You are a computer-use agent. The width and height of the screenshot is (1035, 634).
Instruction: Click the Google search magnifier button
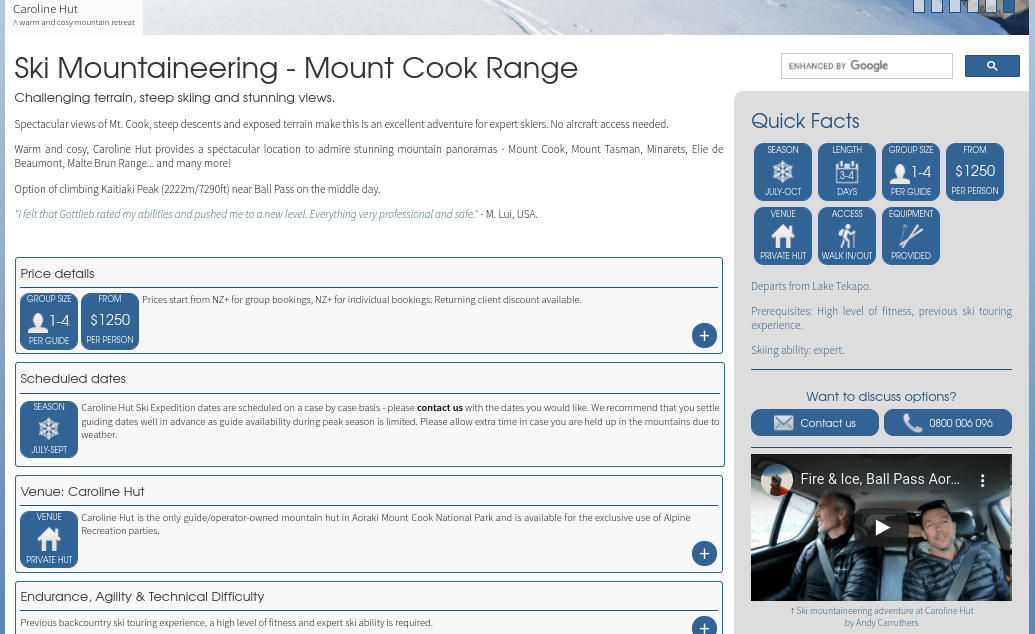pos(992,66)
